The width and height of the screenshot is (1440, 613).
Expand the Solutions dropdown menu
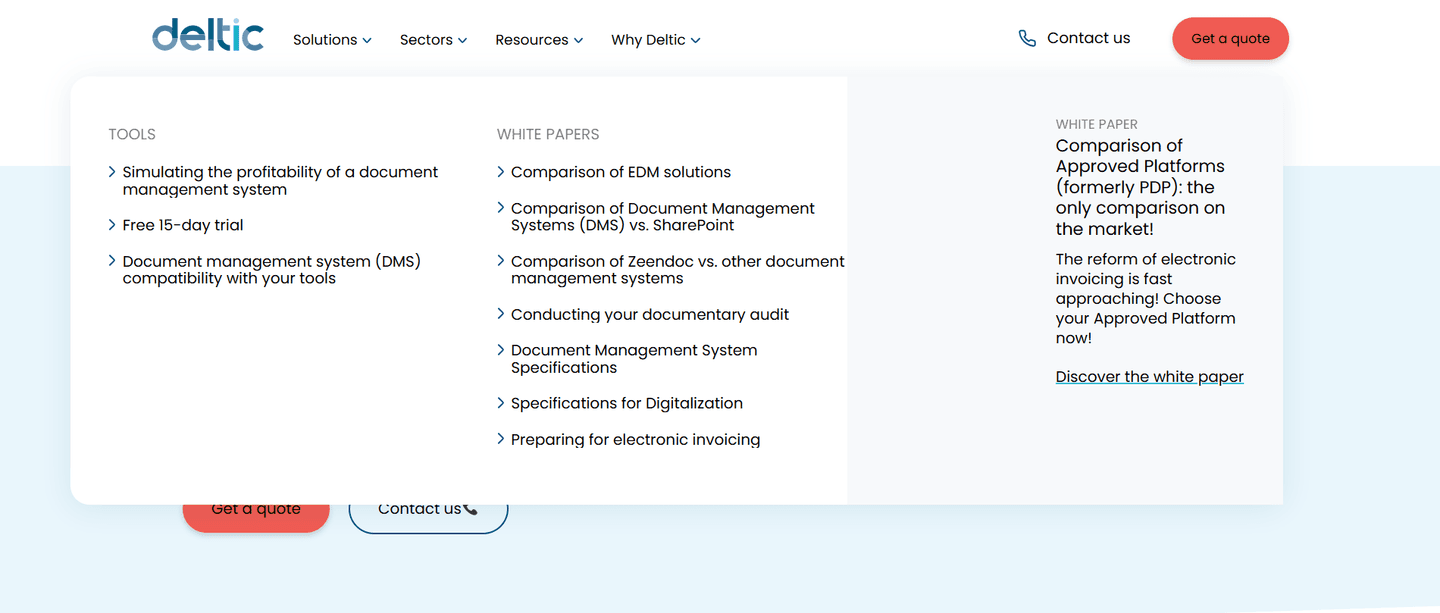[332, 40]
